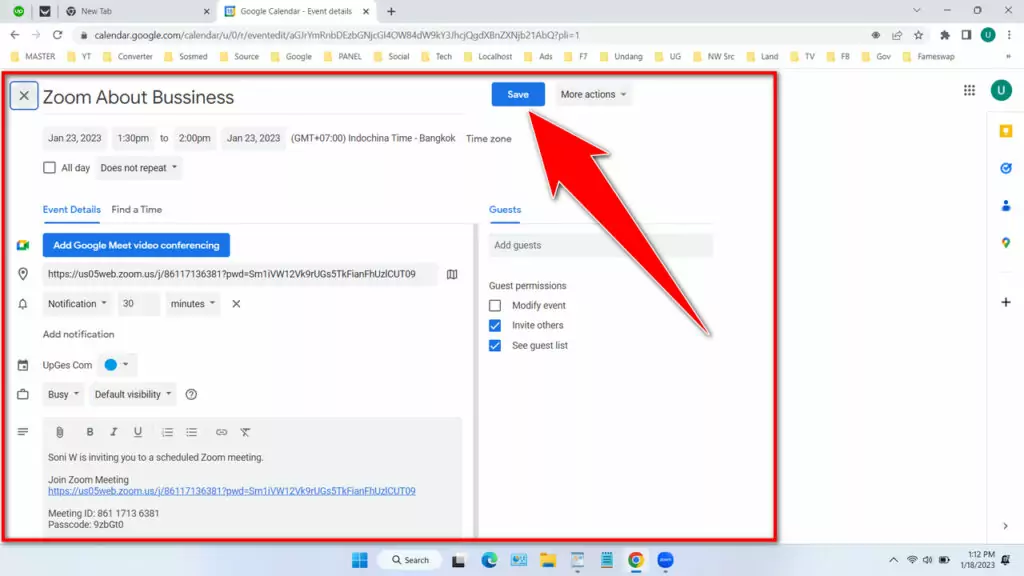
Task: Save the Zoom About Bussiness event
Action: [x=518, y=94]
